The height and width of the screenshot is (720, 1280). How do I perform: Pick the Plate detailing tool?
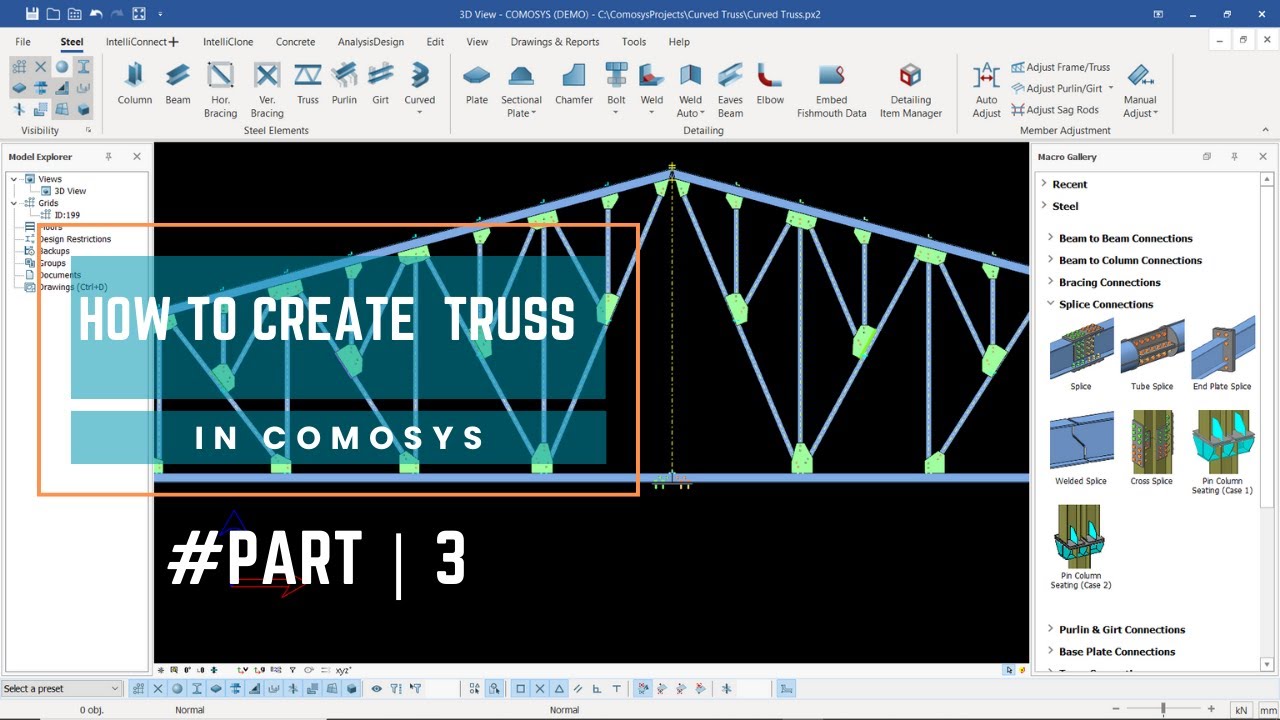pyautogui.click(x=477, y=83)
